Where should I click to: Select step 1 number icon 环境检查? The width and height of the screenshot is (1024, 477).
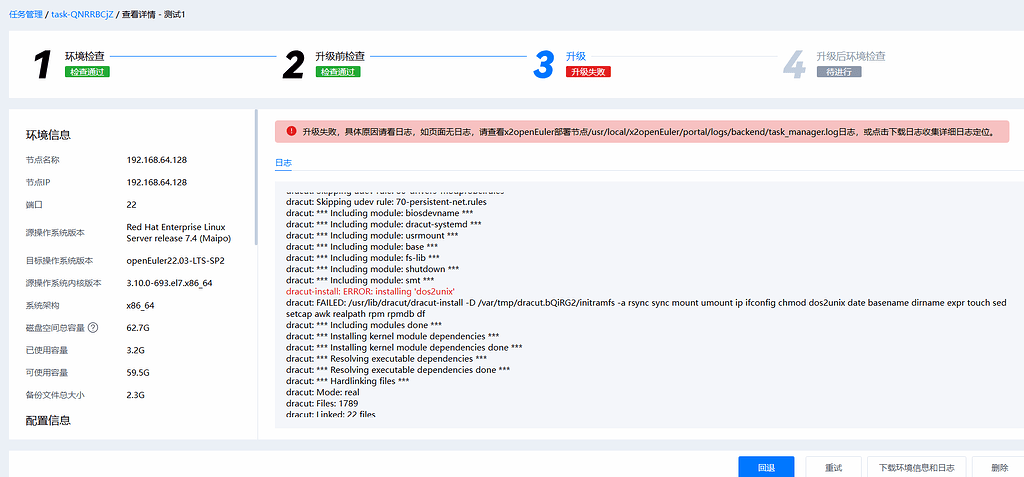tap(42, 65)
